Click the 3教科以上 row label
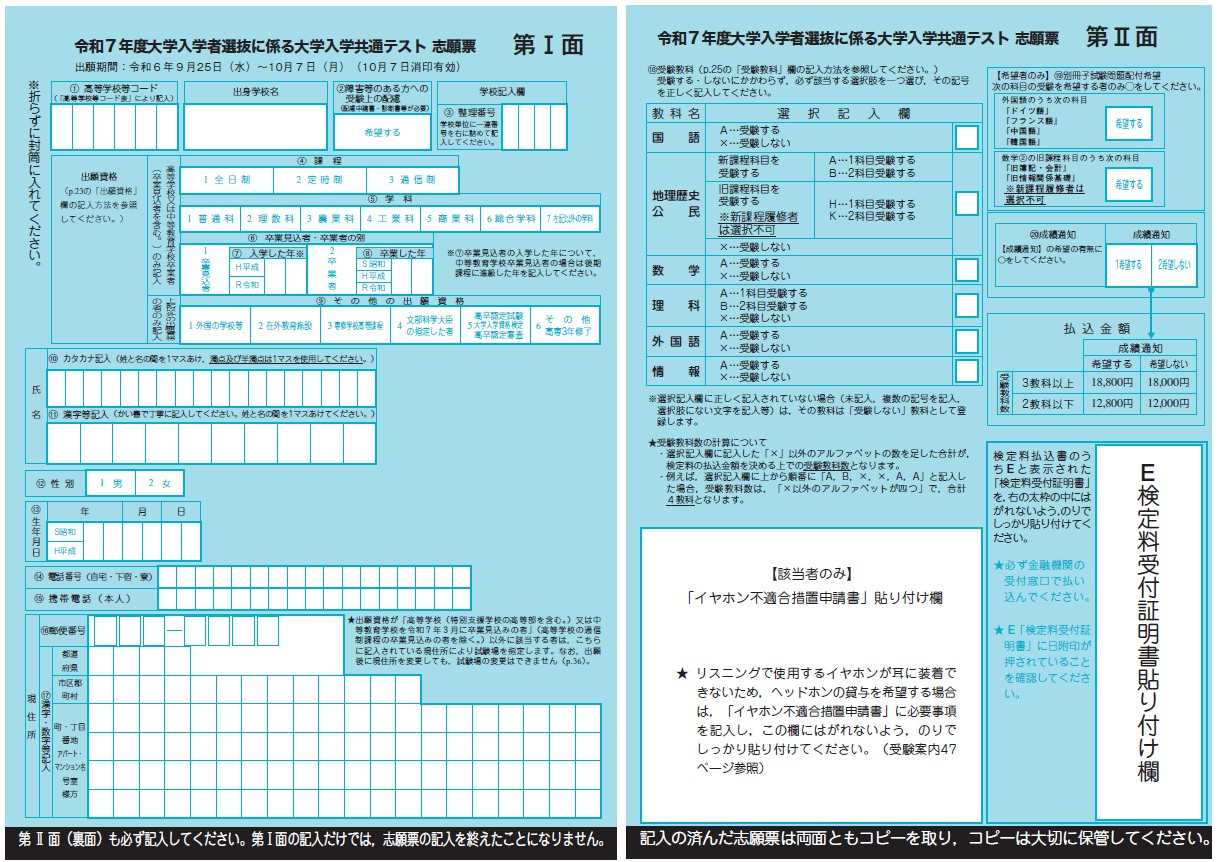1220x862 pixels. pyautogui.click(x=1047, y=382)
